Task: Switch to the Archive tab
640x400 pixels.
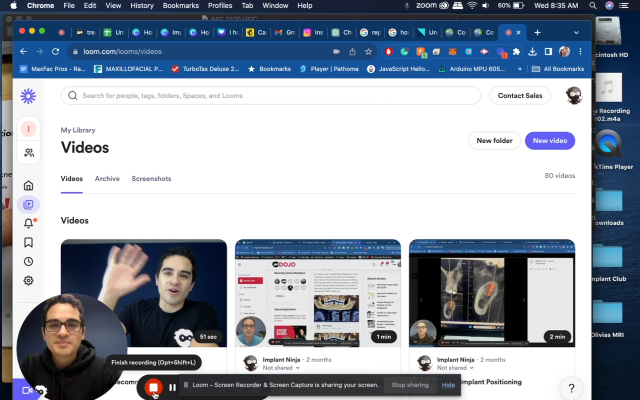Action: (x=107, y=179)
